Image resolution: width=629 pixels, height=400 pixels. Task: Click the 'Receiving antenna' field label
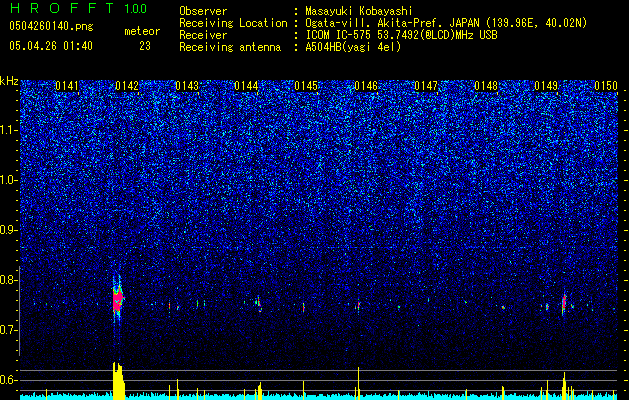[x=230, y=47]
